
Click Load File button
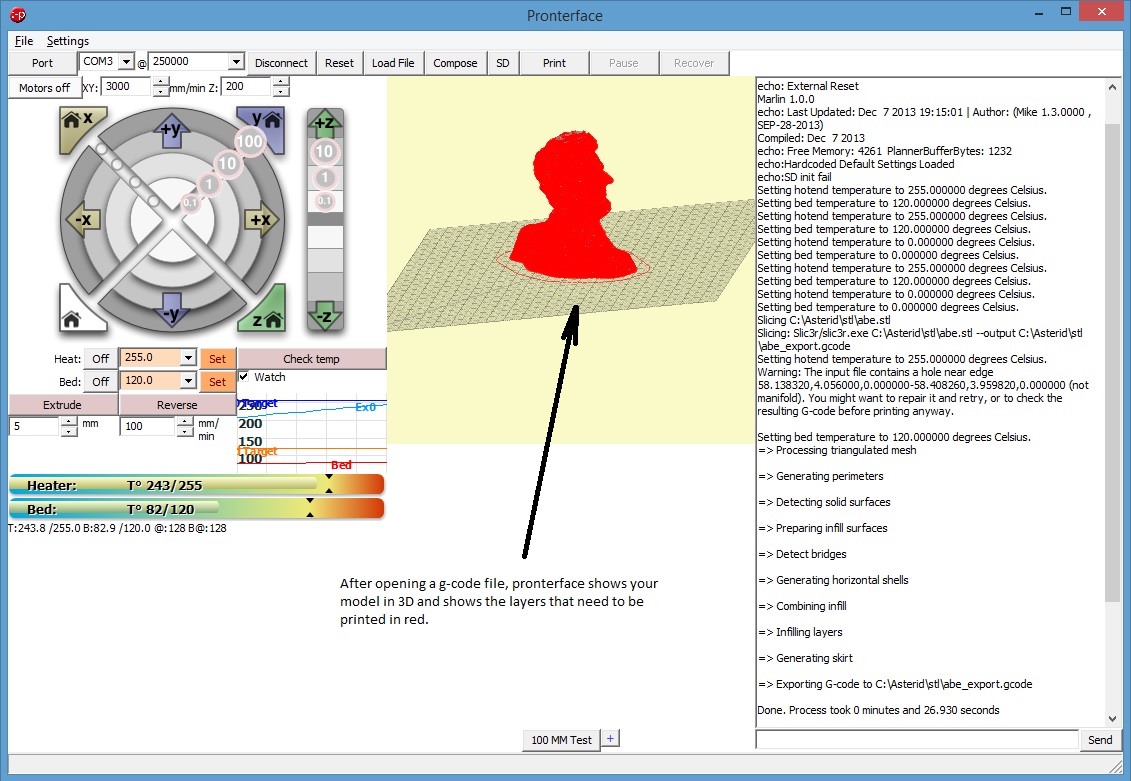pyautogui.click(x=393, y=63)
